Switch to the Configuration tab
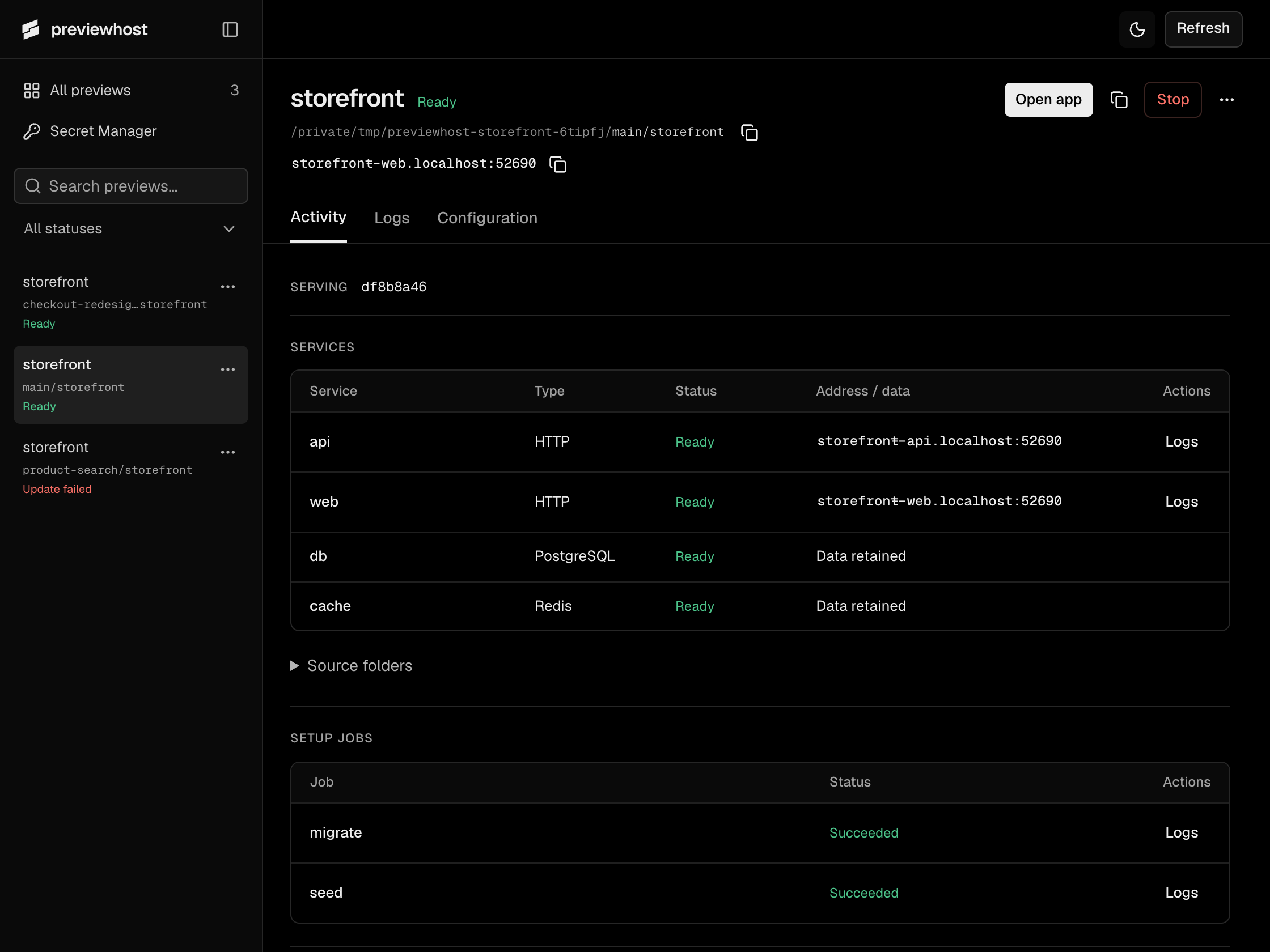This screenshot has width=1270, height=952. pyautogui.click(x=487, y=218)
